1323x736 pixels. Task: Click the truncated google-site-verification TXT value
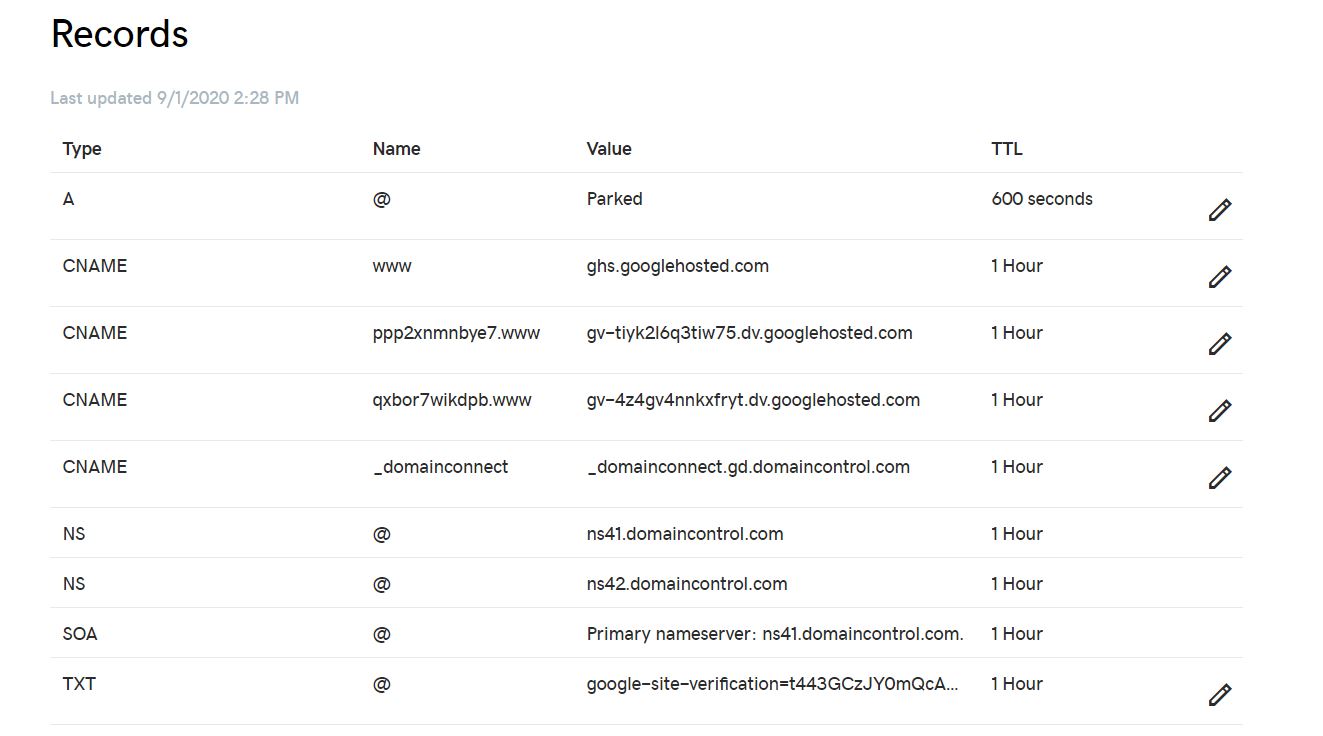click(x=772, y=684)
